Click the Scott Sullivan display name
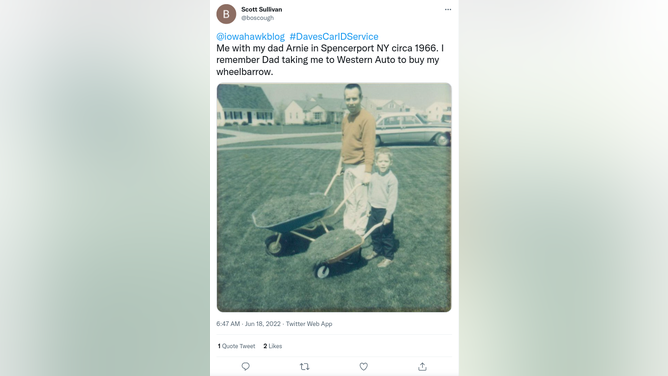Screen dimensions: 668x376 262,9
